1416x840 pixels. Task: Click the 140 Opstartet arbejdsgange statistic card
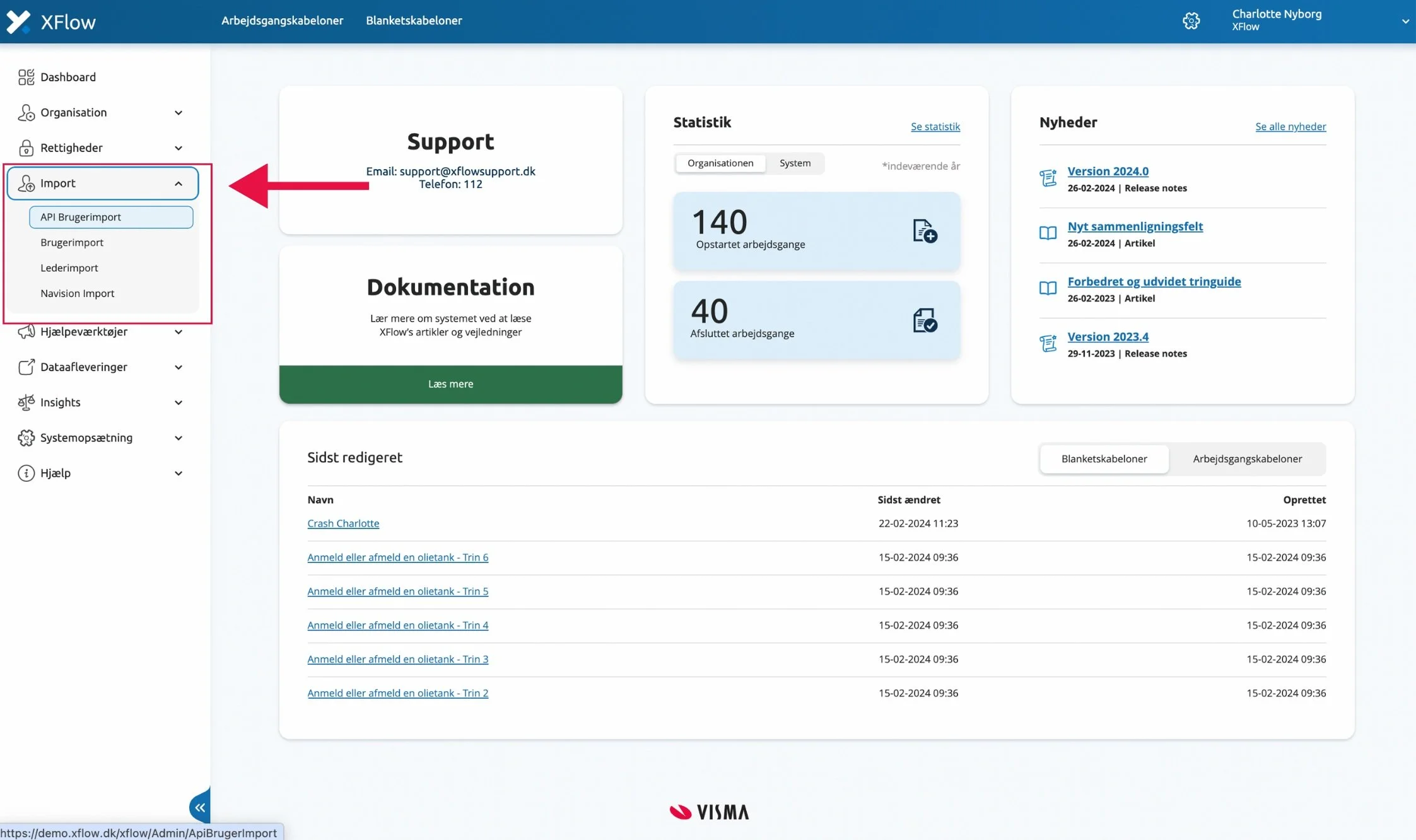[816, 230]
